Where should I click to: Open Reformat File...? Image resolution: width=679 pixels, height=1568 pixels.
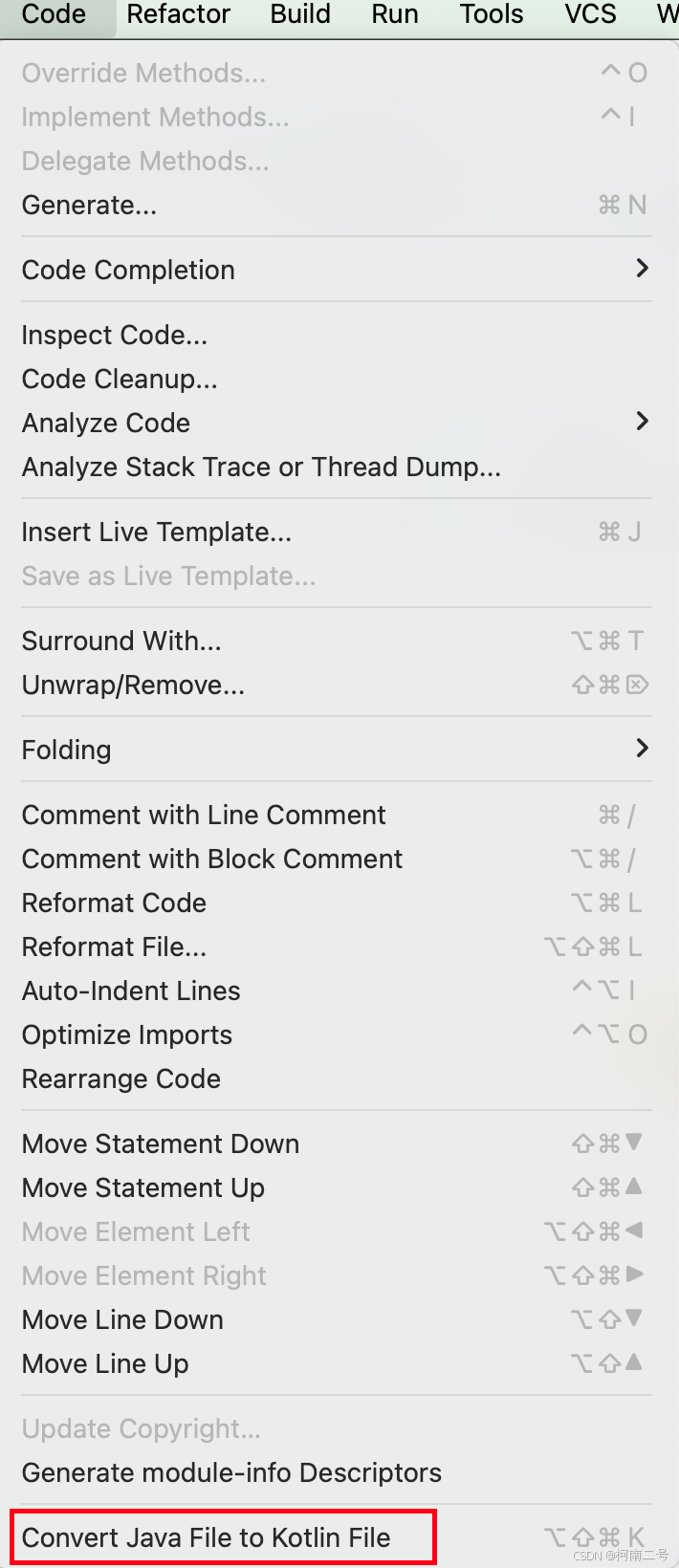pos(113,947)
